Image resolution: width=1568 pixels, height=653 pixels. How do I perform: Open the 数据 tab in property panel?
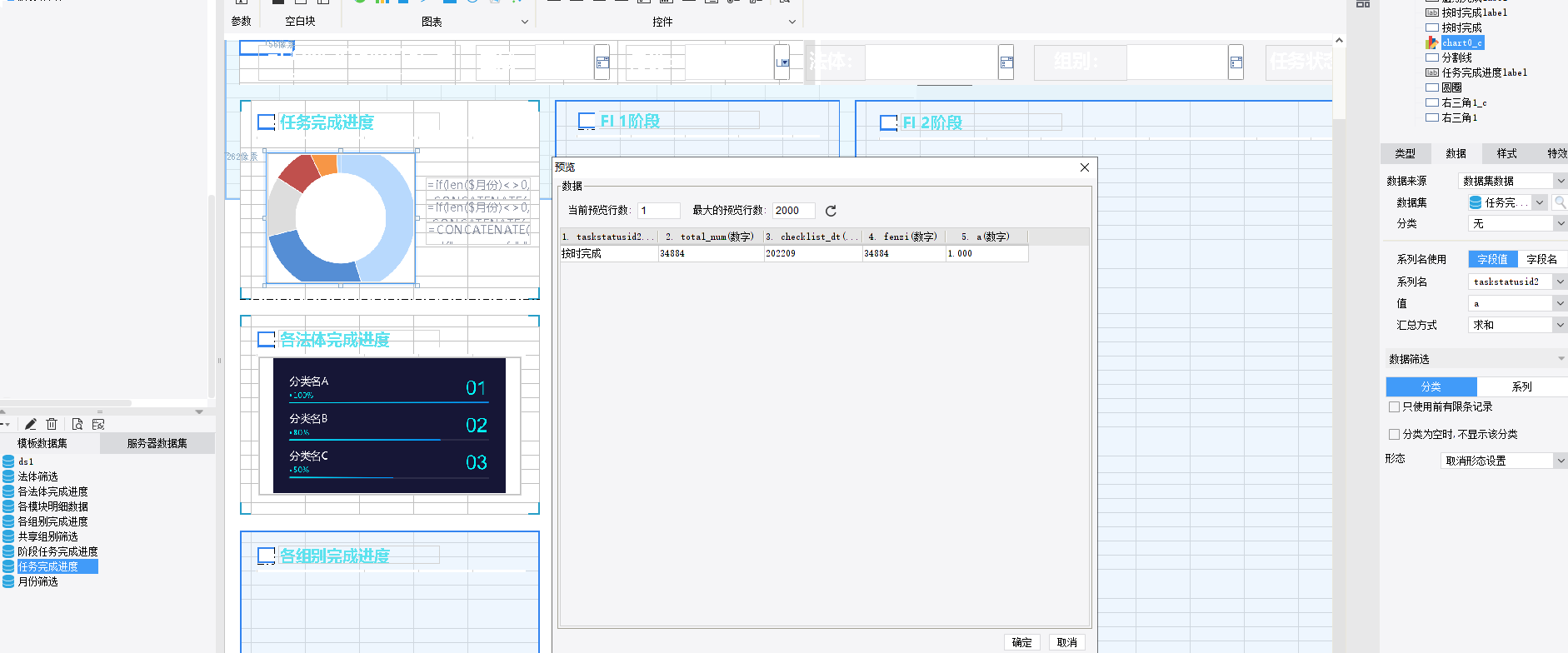pos(1456,153)
